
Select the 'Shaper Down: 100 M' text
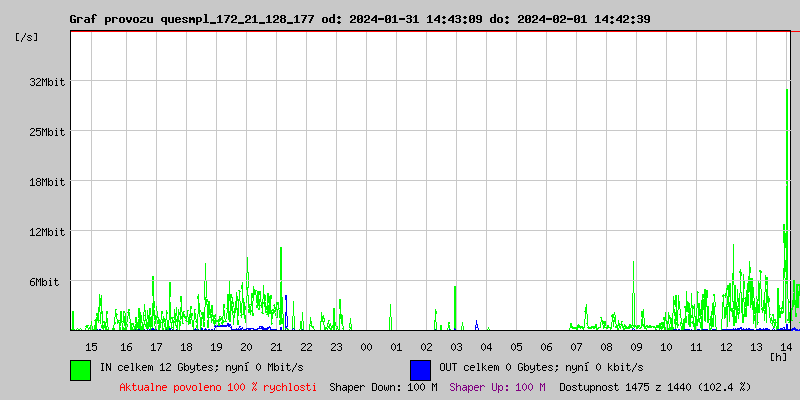click(x=383, y=387)
